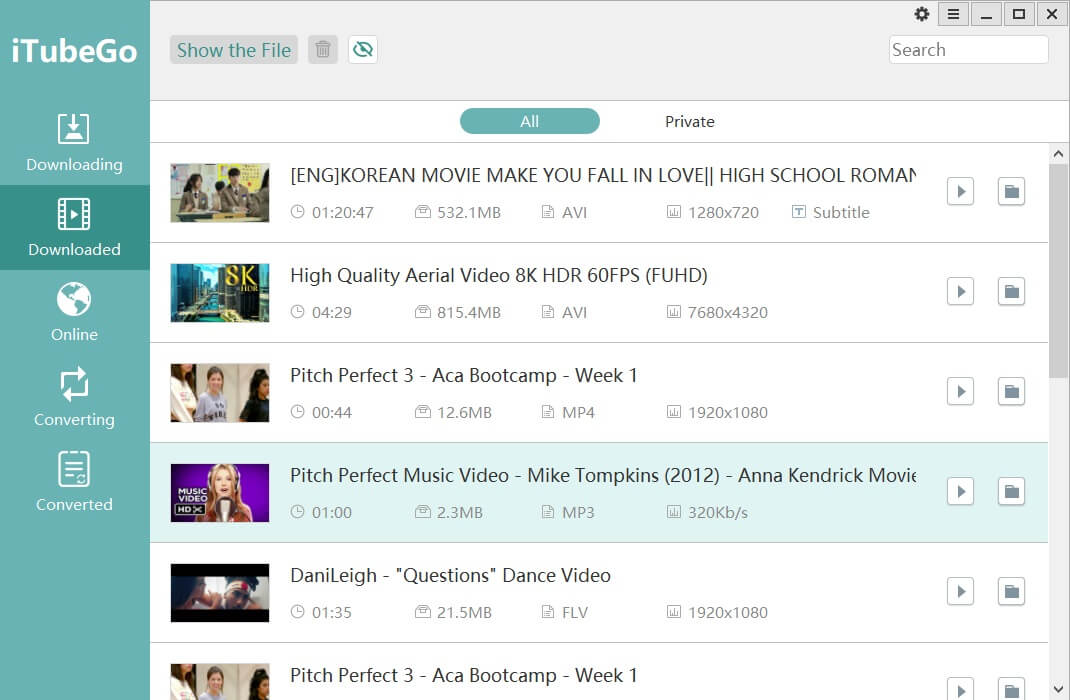Click the 1280x720 resolution text
Screen dimensions: 1070x700
(x=723, y=213)
